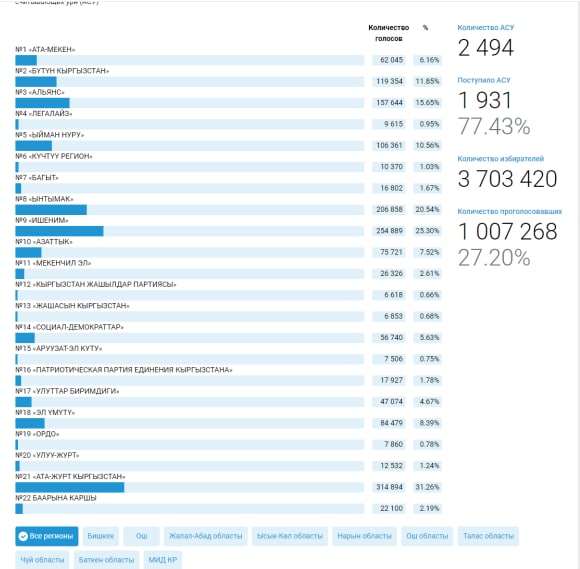Click the ИШЕНИМ vote progress bar
This screenshot has height=569, width=580.
[190, 231]
